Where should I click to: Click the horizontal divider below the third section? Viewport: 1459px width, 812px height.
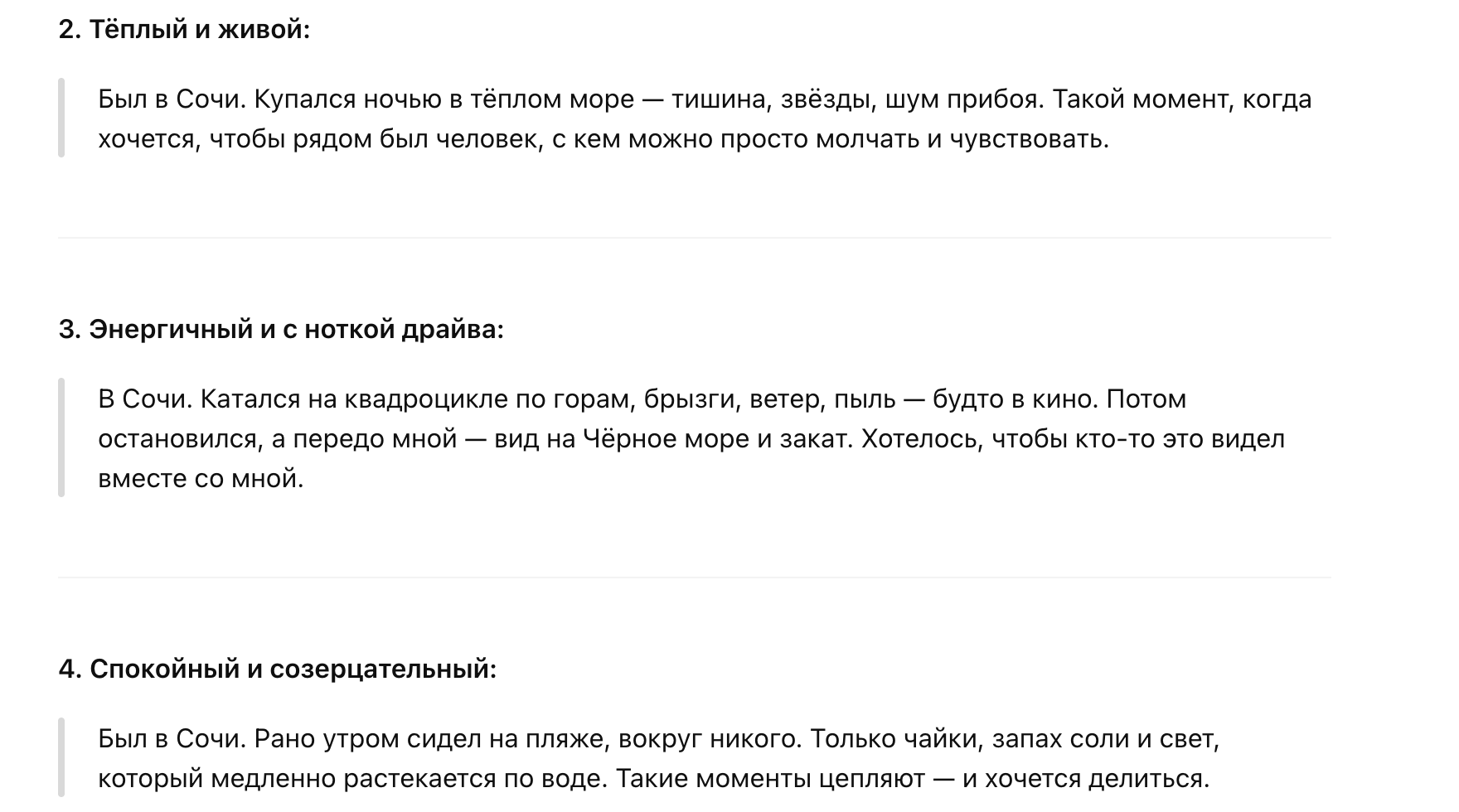click(694, 578)
